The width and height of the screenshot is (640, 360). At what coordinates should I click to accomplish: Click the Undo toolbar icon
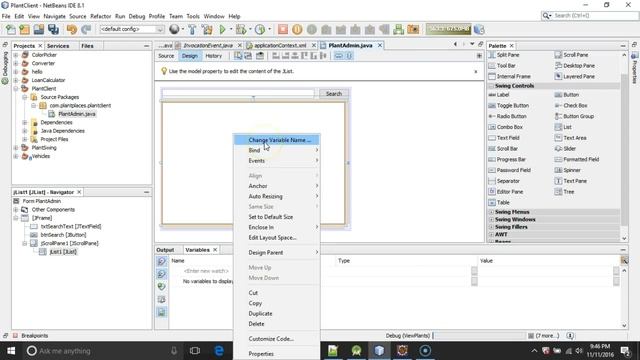(x=72, y=29)
